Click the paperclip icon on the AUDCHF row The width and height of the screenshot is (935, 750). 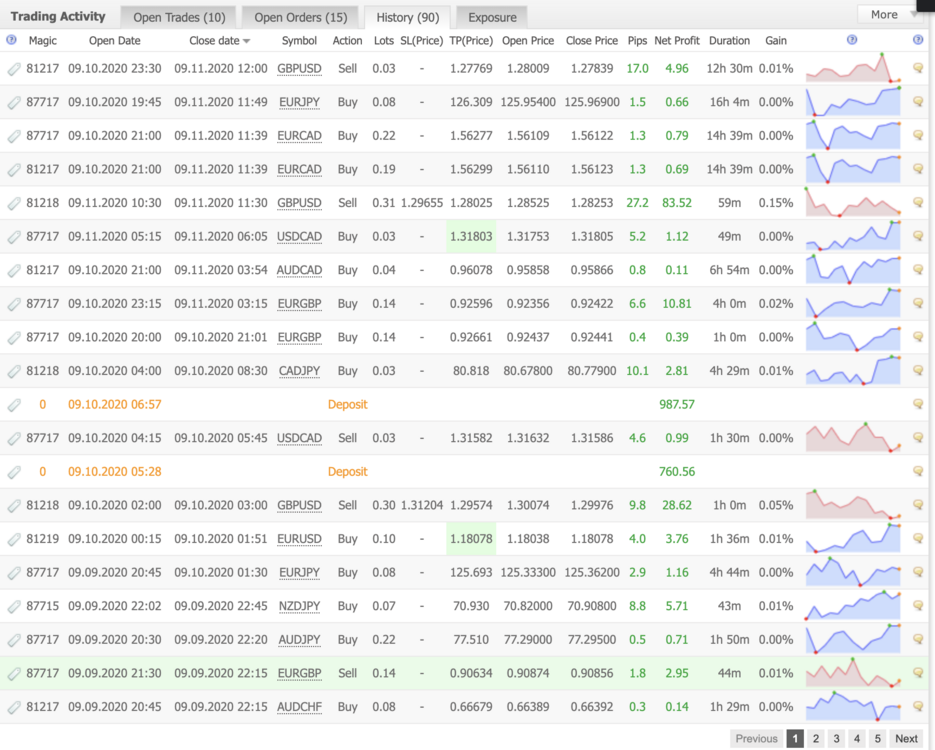coord(14,708)
